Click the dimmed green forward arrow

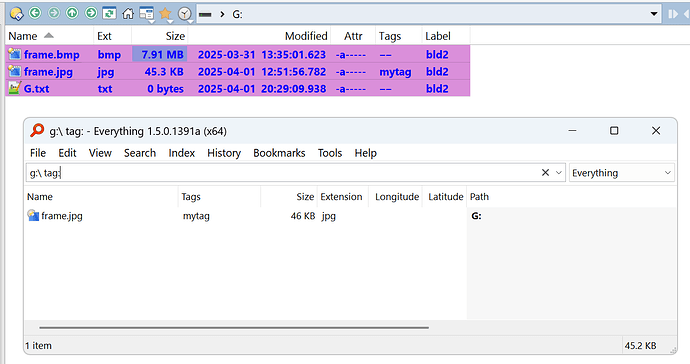click(x=54, y=14)
